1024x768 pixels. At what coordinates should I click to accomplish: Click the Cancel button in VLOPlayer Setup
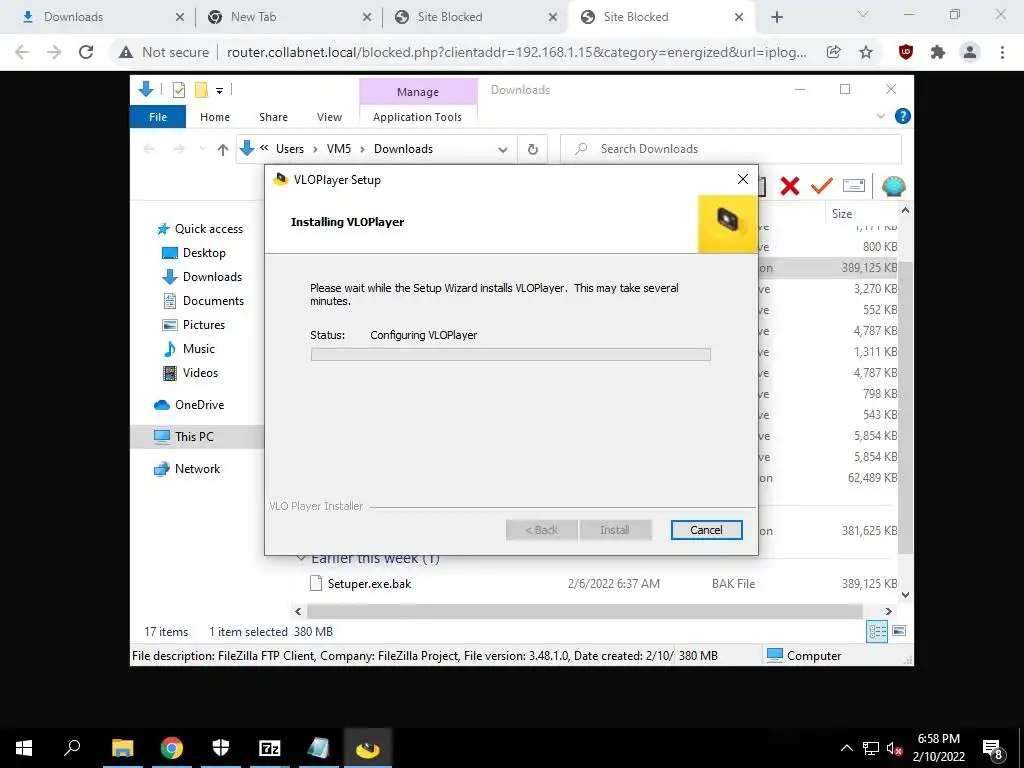click(x=706, y=530)
